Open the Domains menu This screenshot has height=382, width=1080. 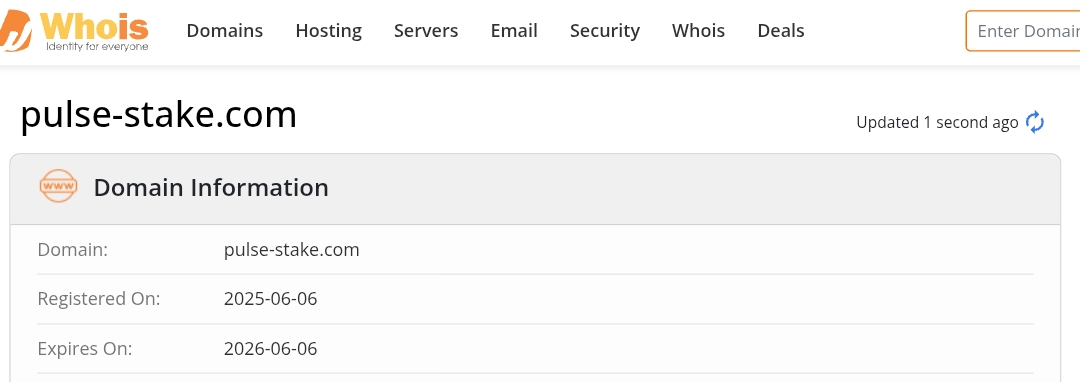tap(225, 31)
